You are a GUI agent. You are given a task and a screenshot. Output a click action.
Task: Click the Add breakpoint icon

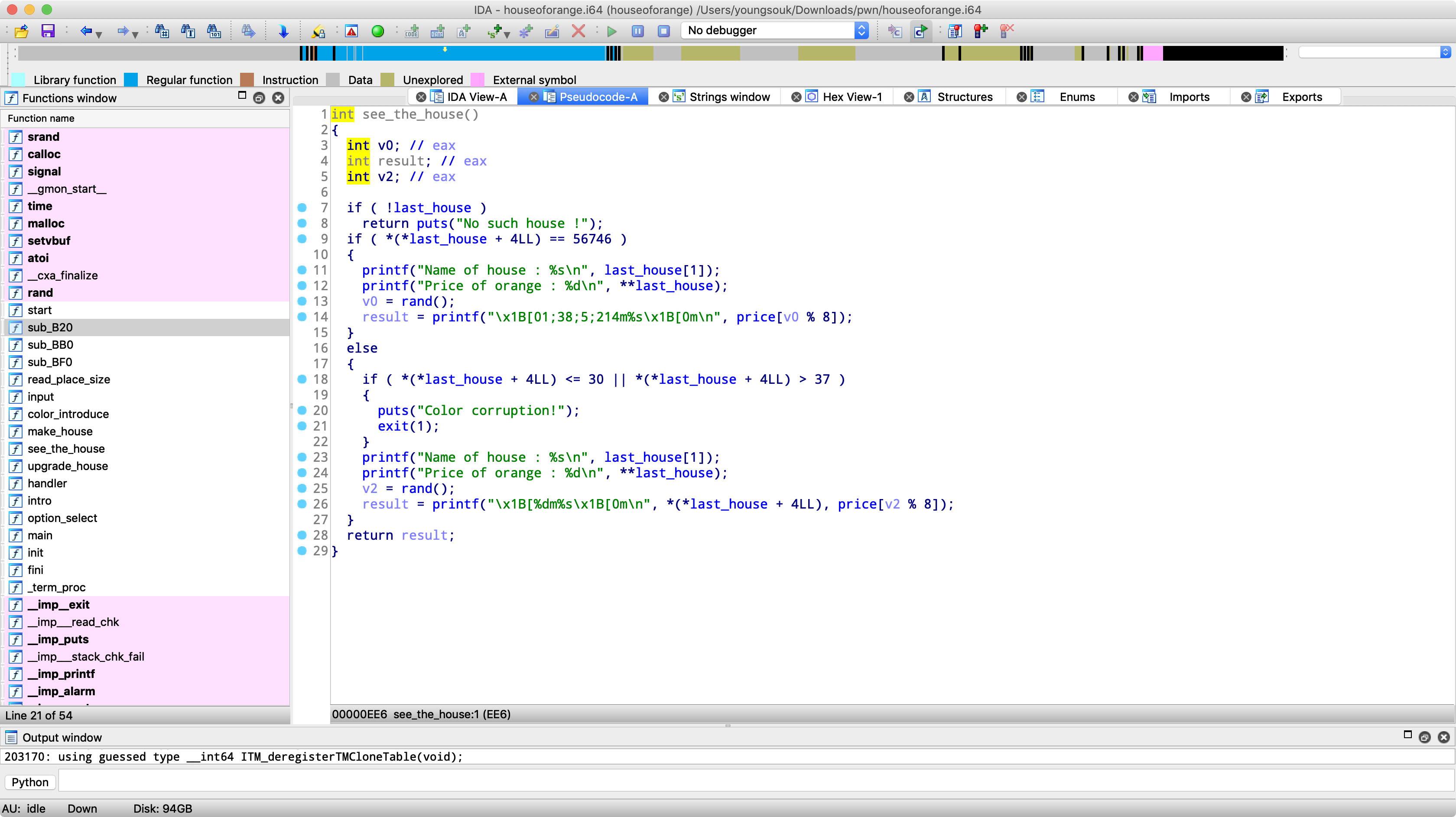981,30
